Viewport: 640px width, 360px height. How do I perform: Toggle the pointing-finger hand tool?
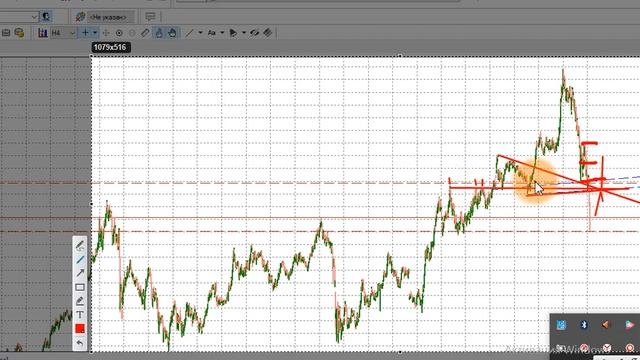(159, 33)
